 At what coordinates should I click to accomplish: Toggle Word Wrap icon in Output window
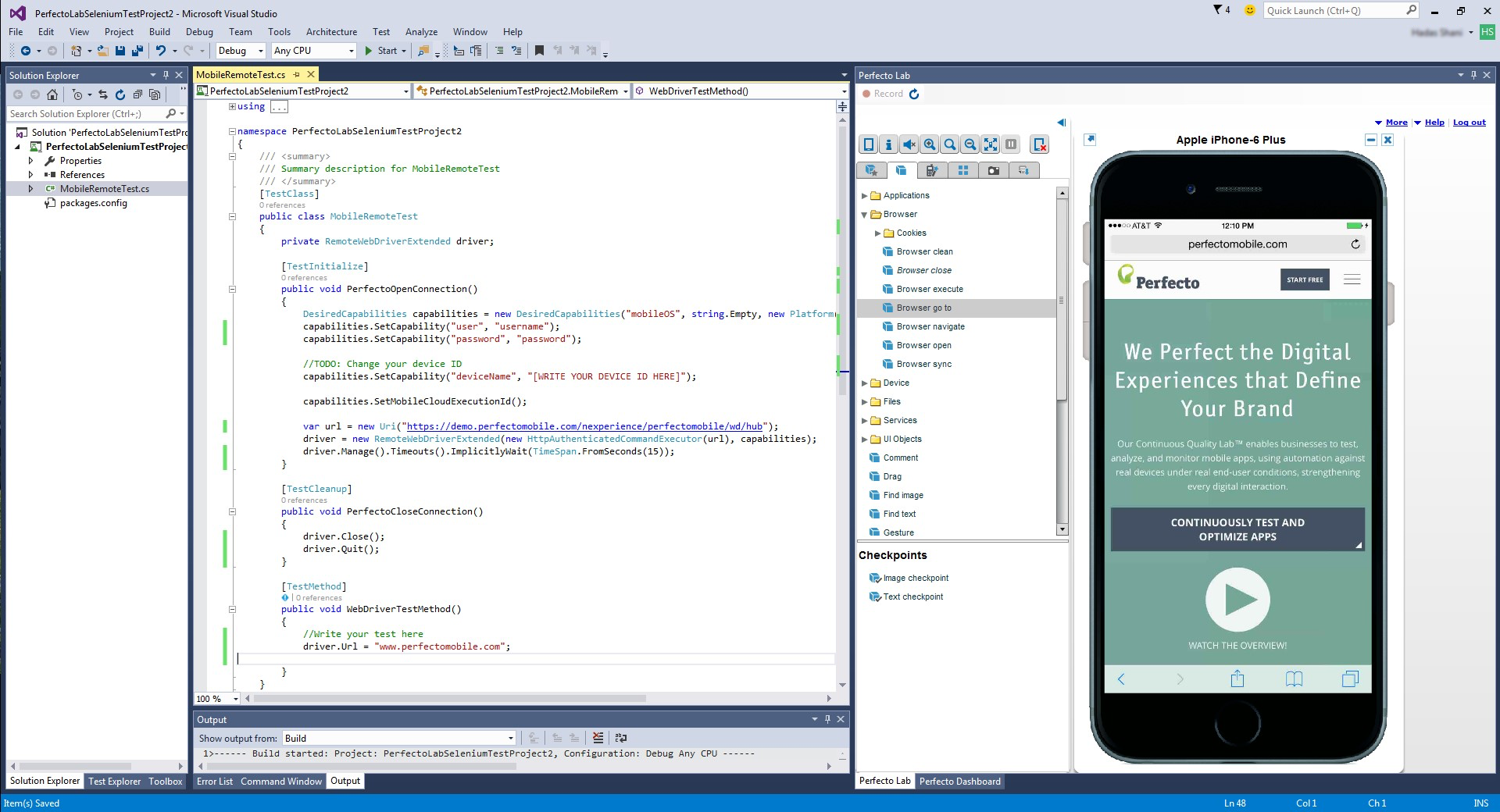[621, 738]
